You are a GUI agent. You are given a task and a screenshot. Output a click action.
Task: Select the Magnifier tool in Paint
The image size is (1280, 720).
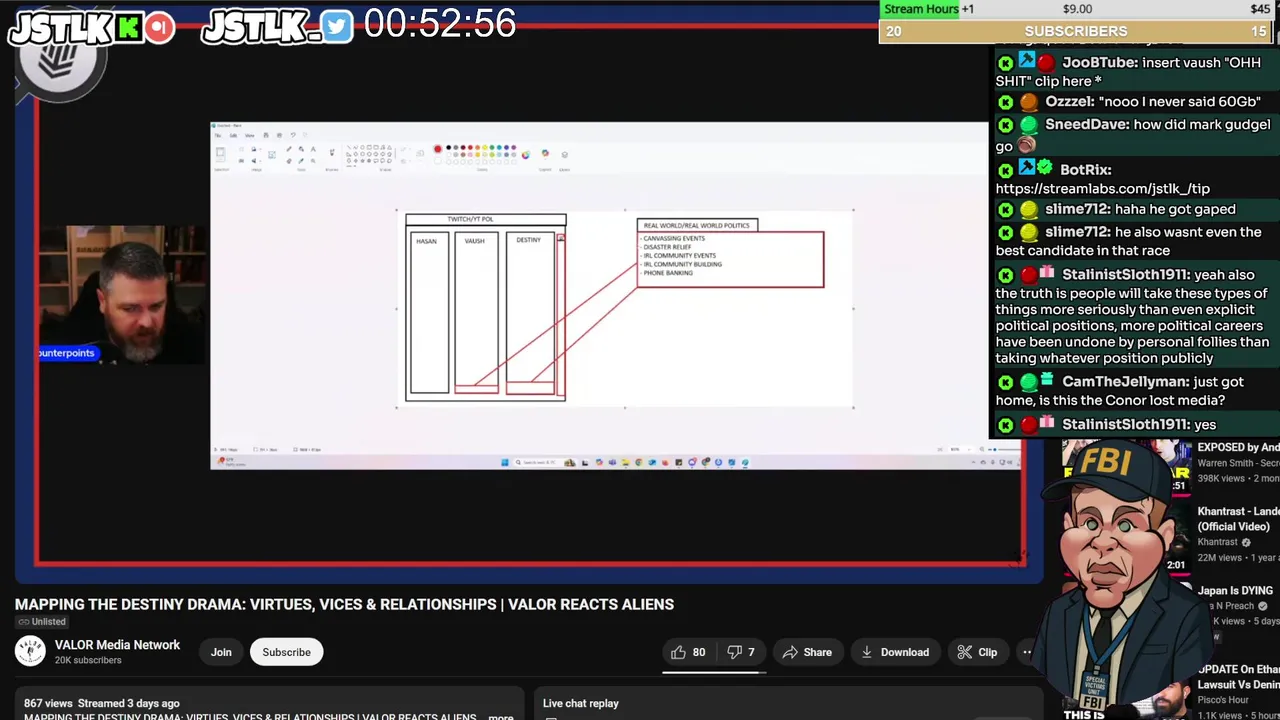tap(313, 161)
